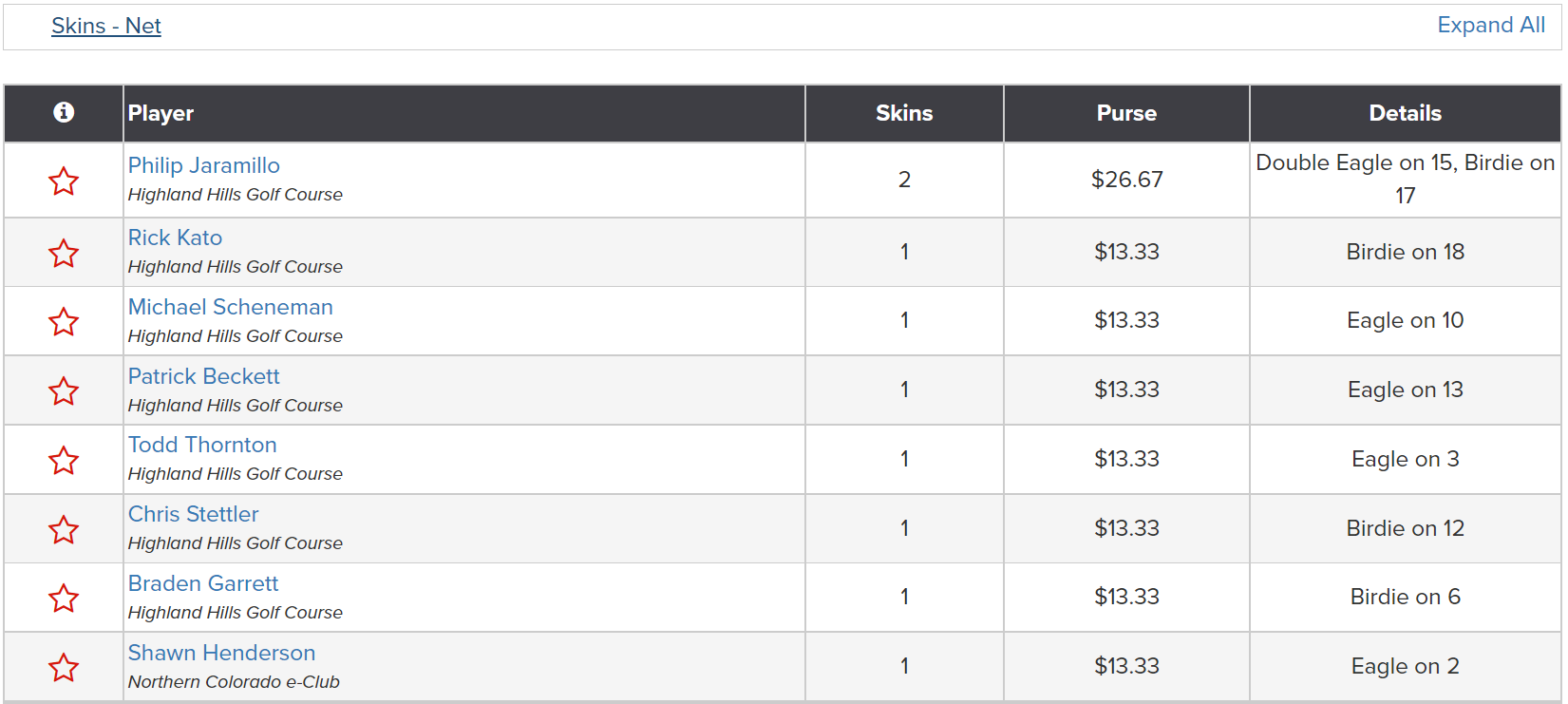The image size is (1568, 704).
Task: Open Philip Jaramillo's player page
Action: click(x=204, y=165)
